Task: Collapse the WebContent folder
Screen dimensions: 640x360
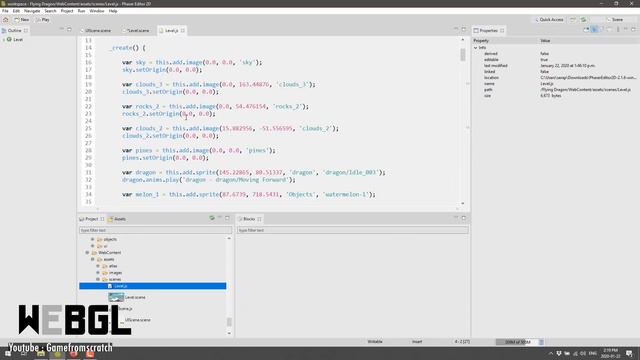Action: pos(87,253)
